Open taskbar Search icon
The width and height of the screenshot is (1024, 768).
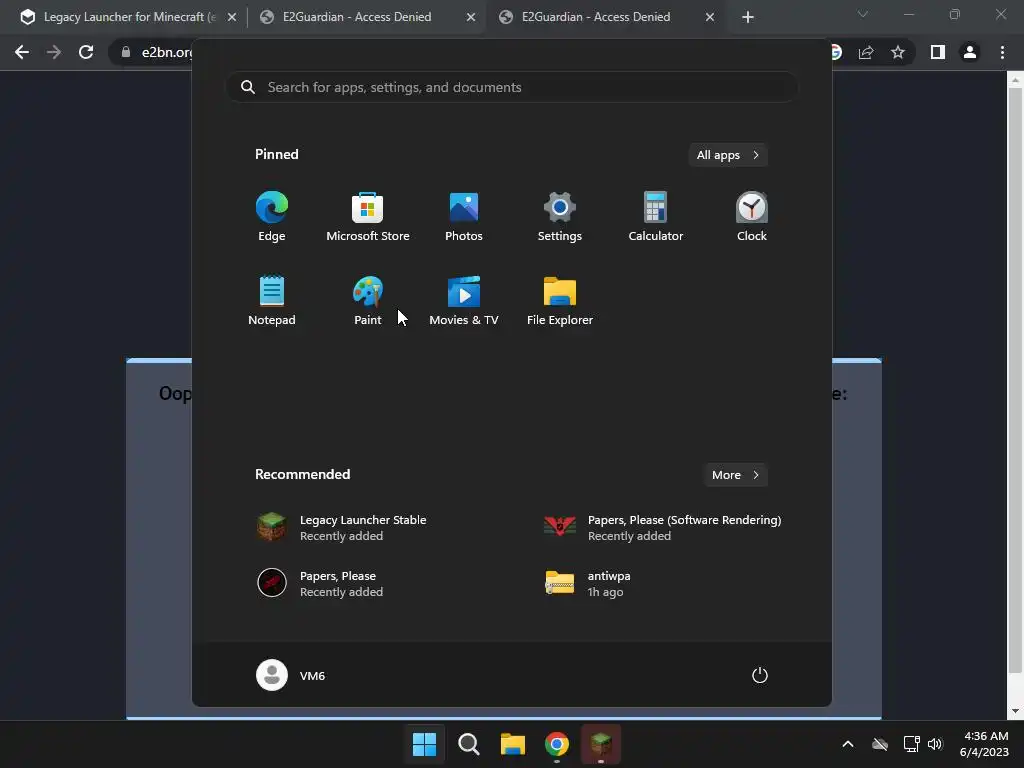tap(468, 744)
